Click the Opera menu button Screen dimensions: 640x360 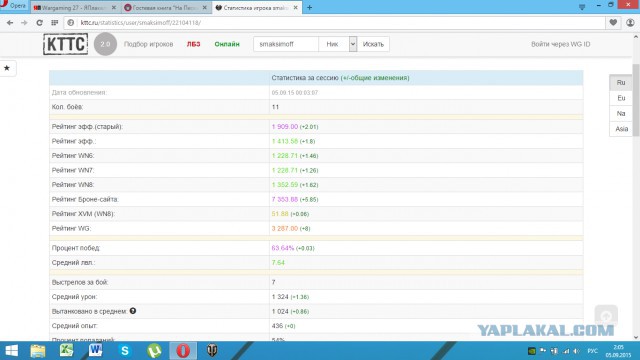click(x=14, y=6)
